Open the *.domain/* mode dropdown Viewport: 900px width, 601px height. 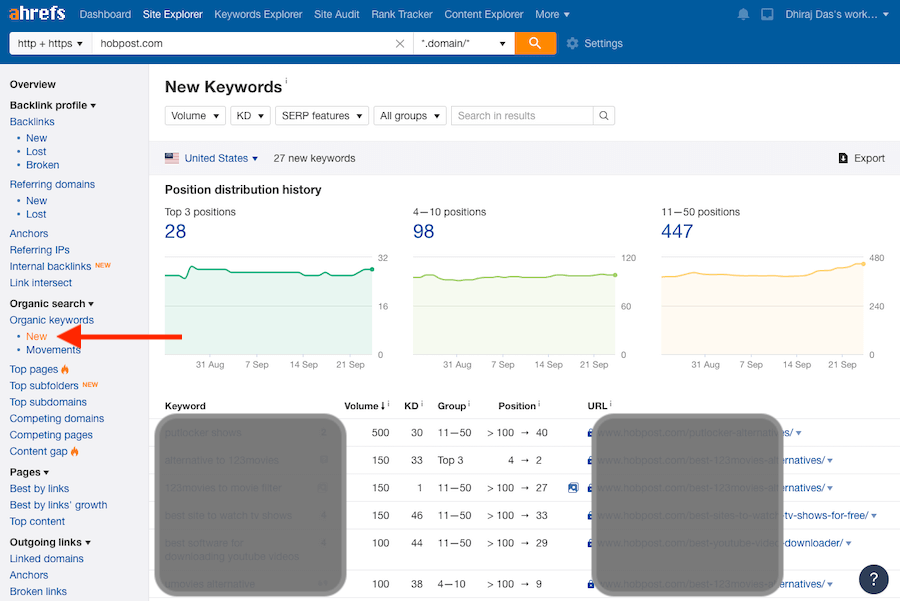click(x=464, y=44)
